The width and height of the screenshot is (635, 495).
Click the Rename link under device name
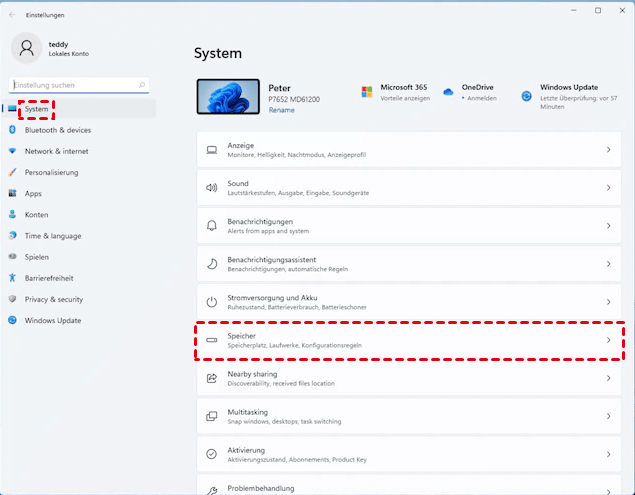[282, 110]
